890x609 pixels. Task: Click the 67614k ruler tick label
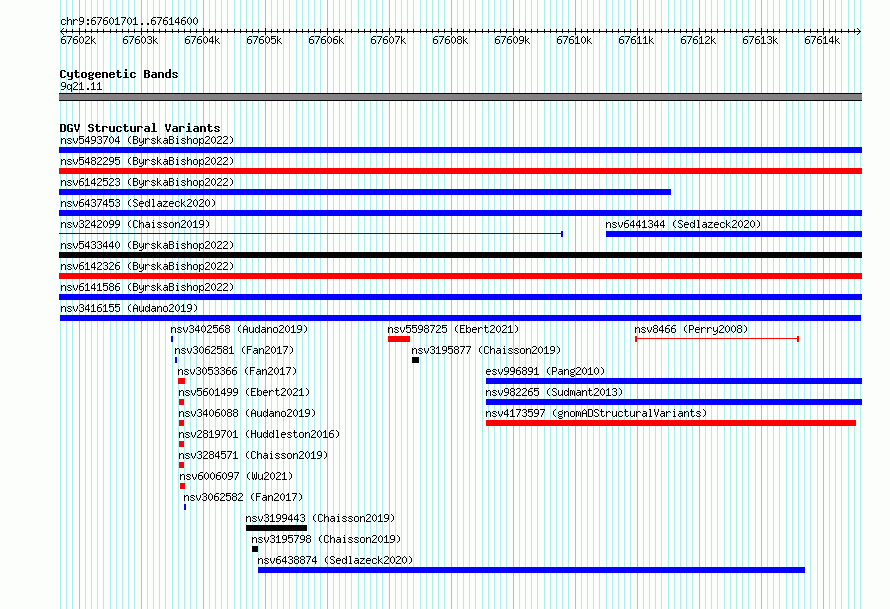tap(822, 41)
